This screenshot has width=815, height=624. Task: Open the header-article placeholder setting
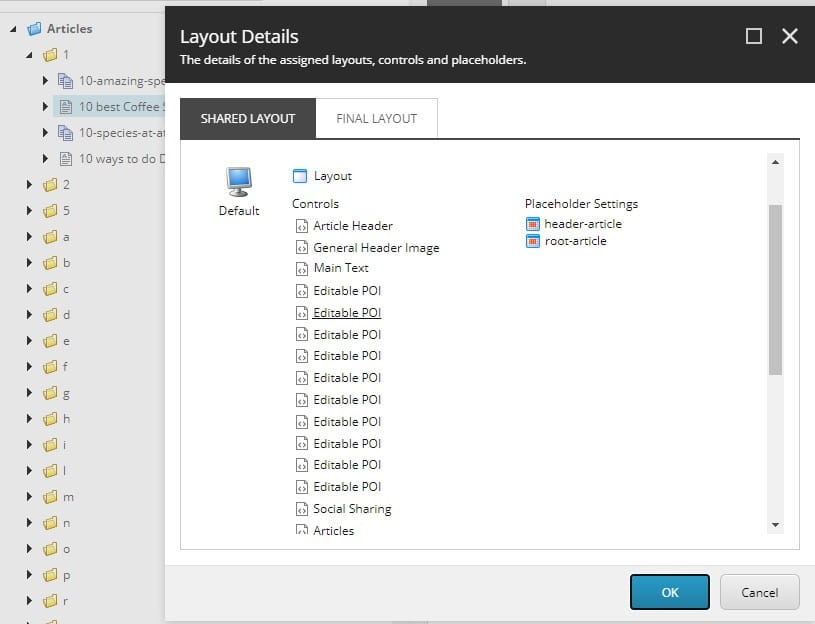click(x=583, y=224)
